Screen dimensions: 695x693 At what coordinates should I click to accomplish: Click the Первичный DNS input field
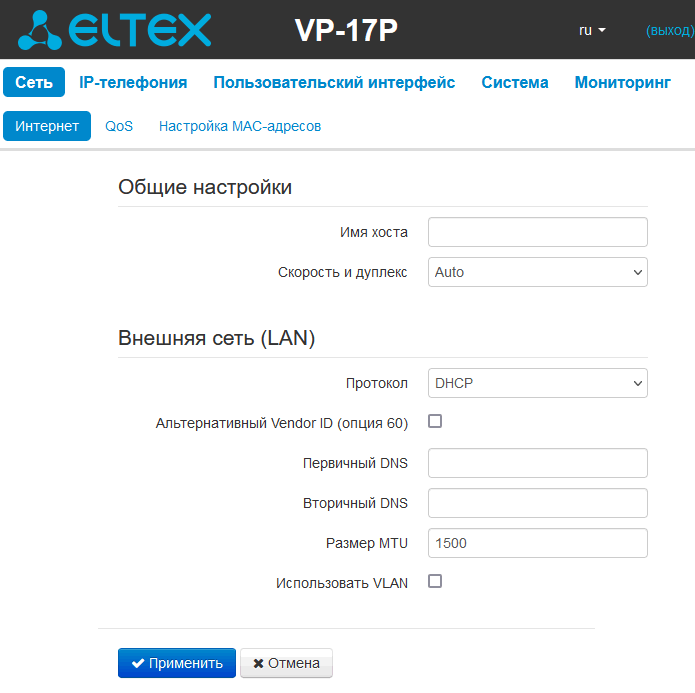538,463
